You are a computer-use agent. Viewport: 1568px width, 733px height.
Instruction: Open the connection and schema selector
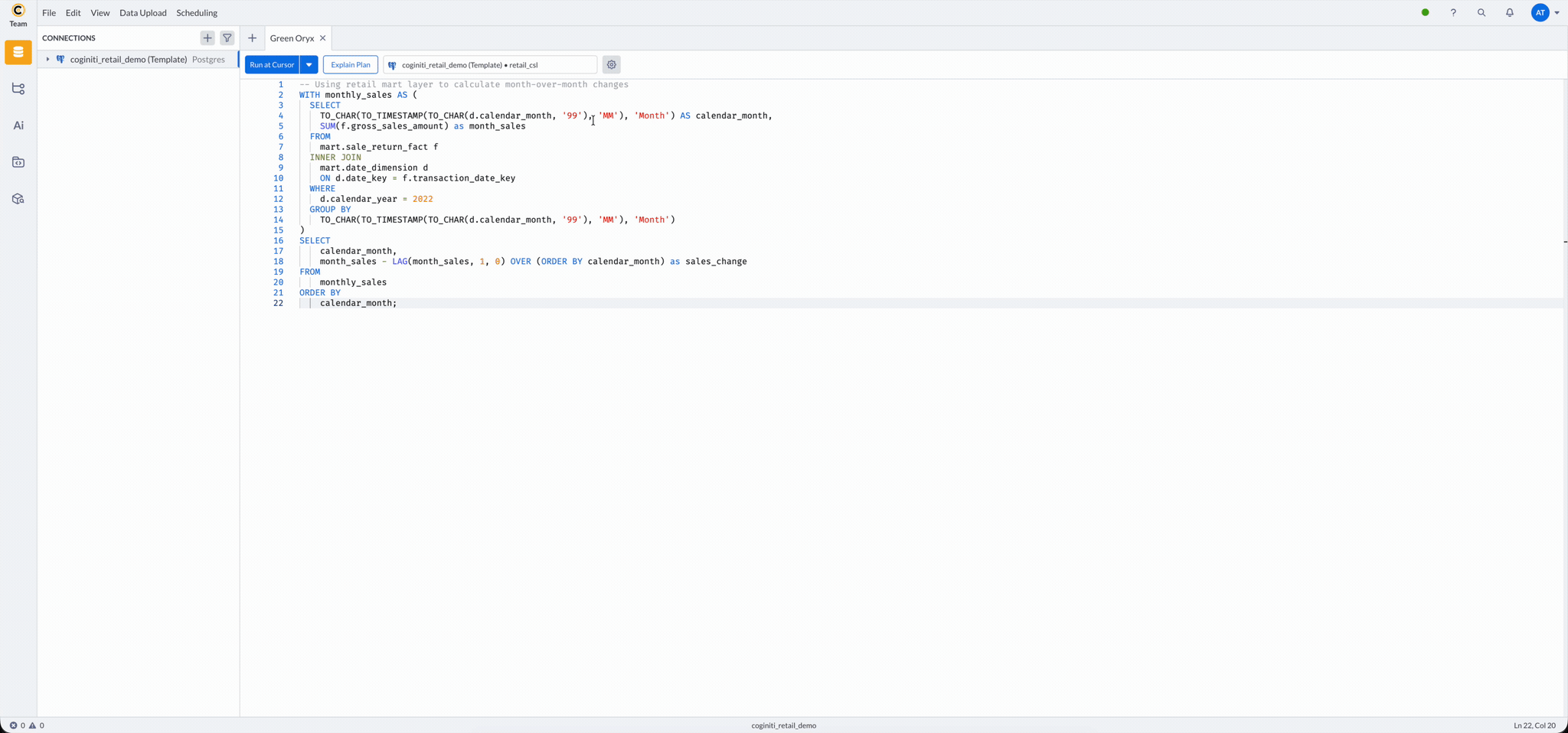(490, 65)
